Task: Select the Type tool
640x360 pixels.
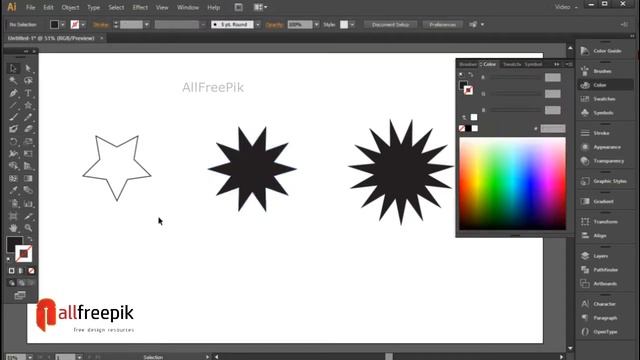Action: point(28,93)
